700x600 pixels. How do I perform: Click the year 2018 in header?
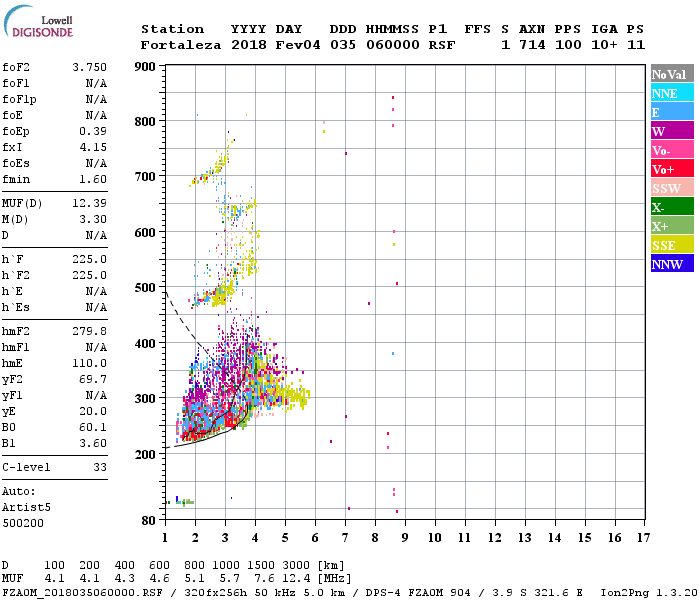(x=249, y=45)
